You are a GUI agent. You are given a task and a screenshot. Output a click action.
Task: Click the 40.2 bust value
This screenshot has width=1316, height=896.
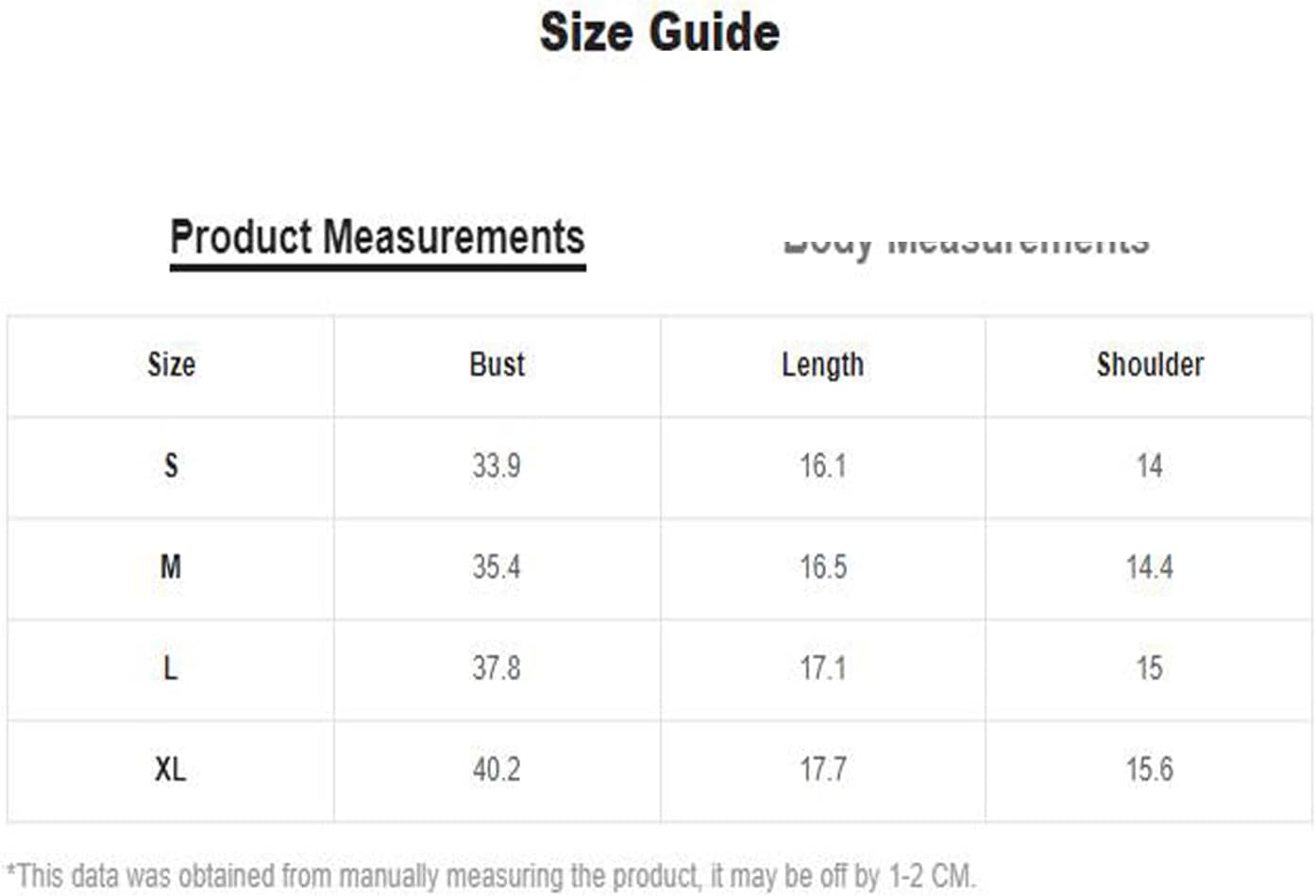497,769
